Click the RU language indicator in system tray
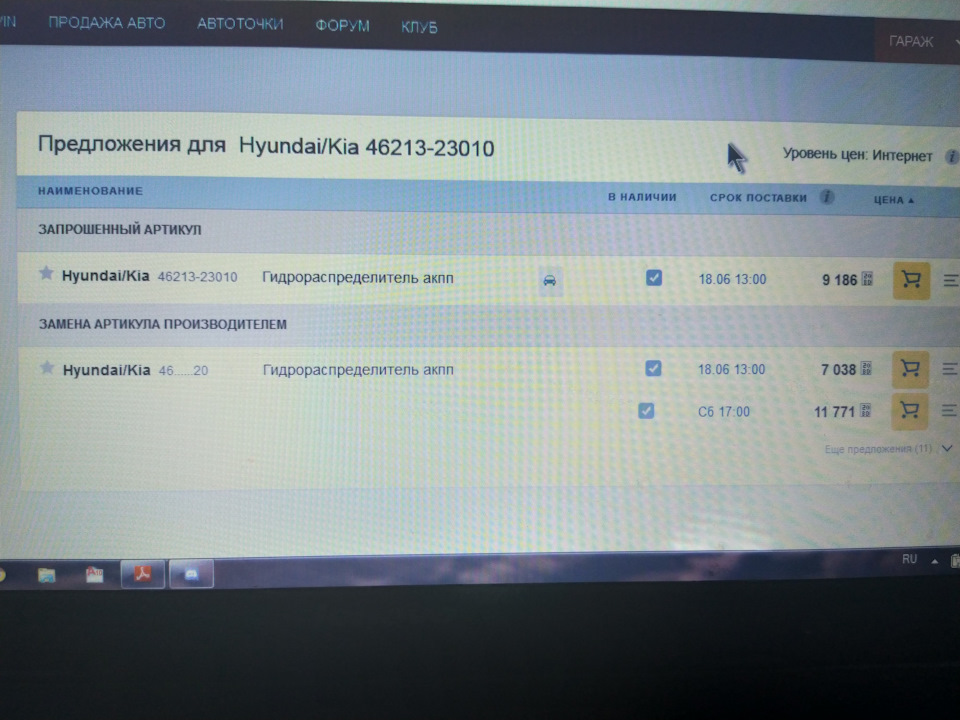The image size is (960, 720). click(908, 559)
